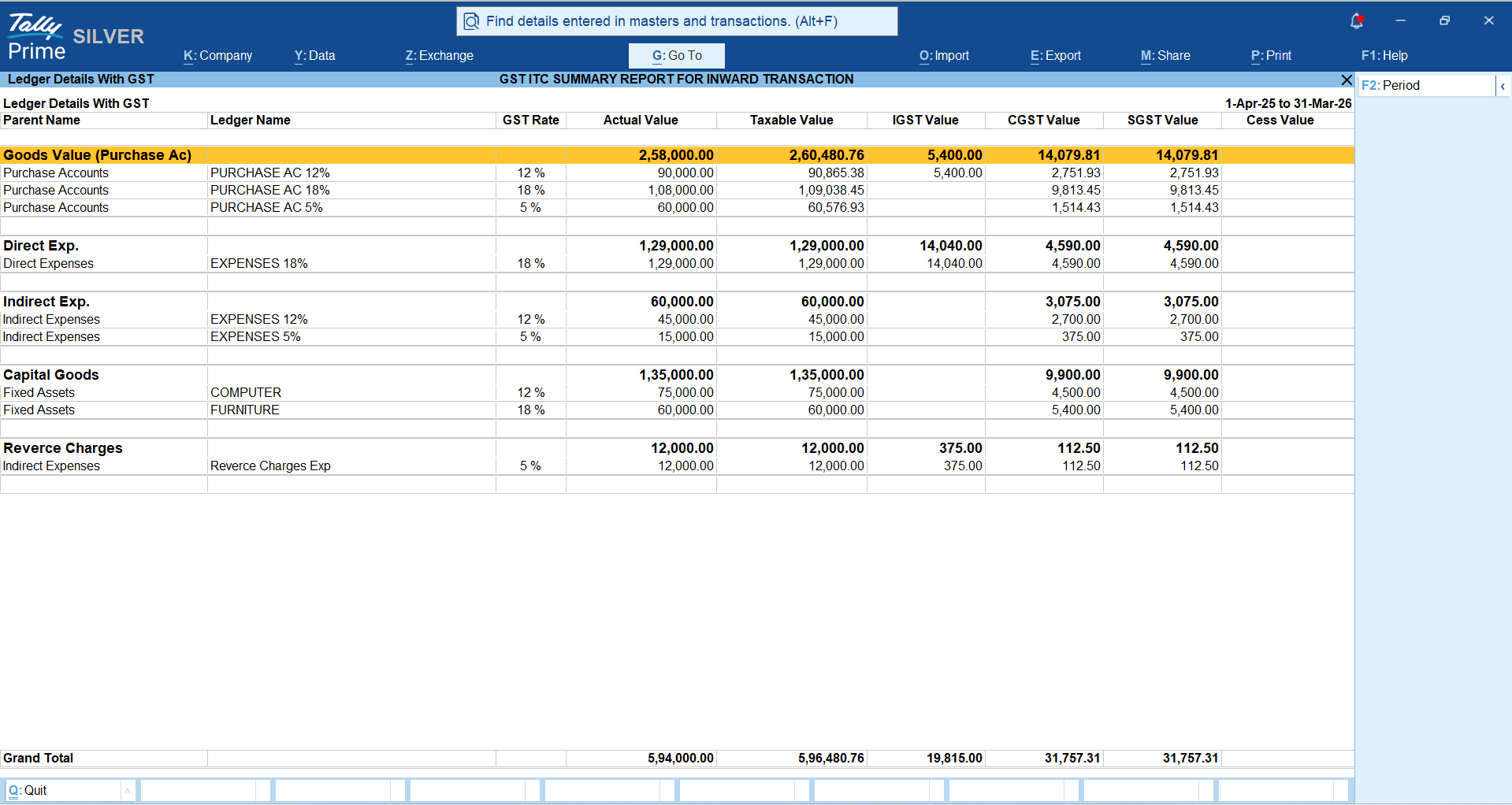Select PURCHASE AC 5% ledger row

click(x=677, y=208)
